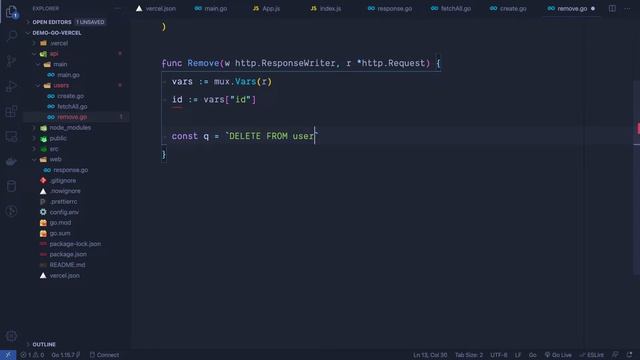640x360 pixels.
Task: Open the Database cylinder icon in activity bar
Action: coord(11,186)
